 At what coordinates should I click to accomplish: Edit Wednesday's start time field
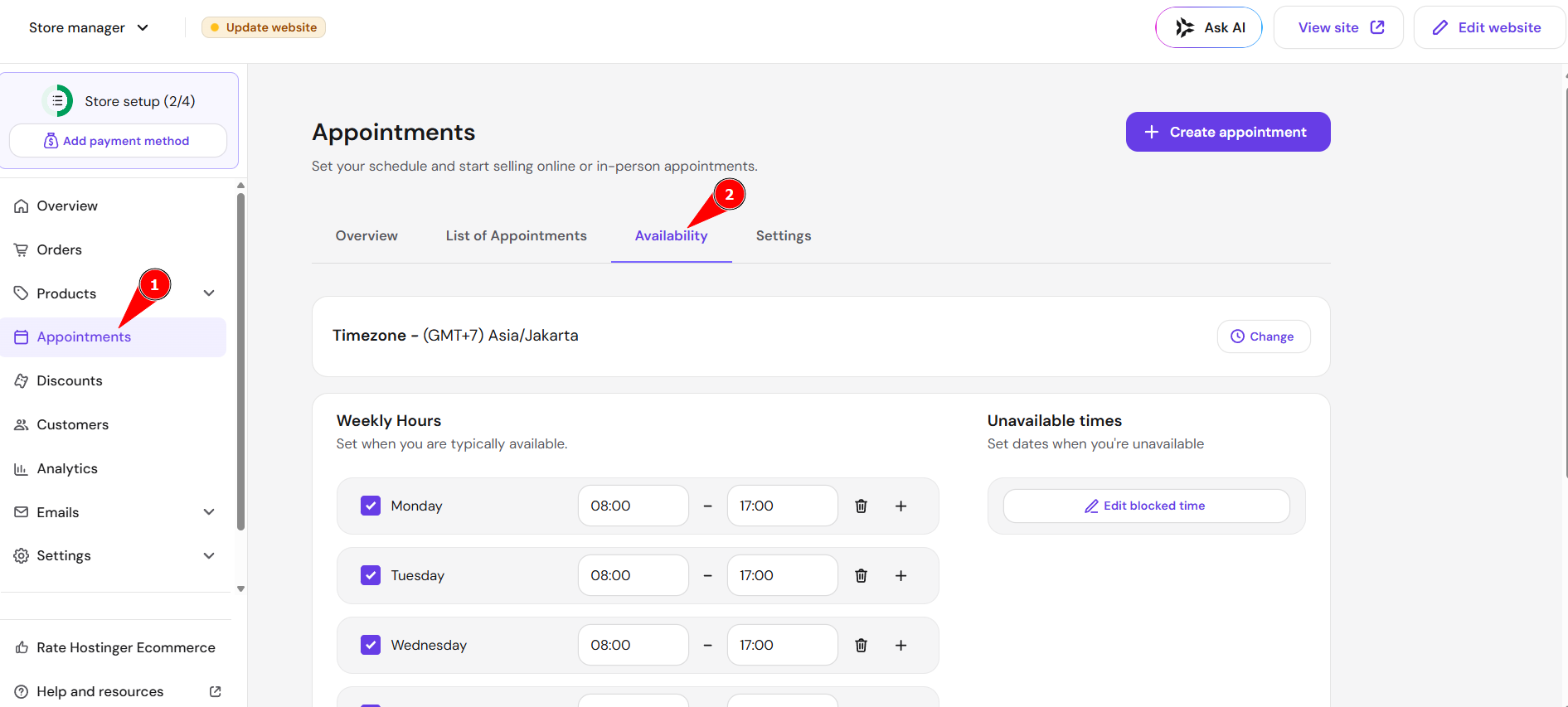click(634, 645)
